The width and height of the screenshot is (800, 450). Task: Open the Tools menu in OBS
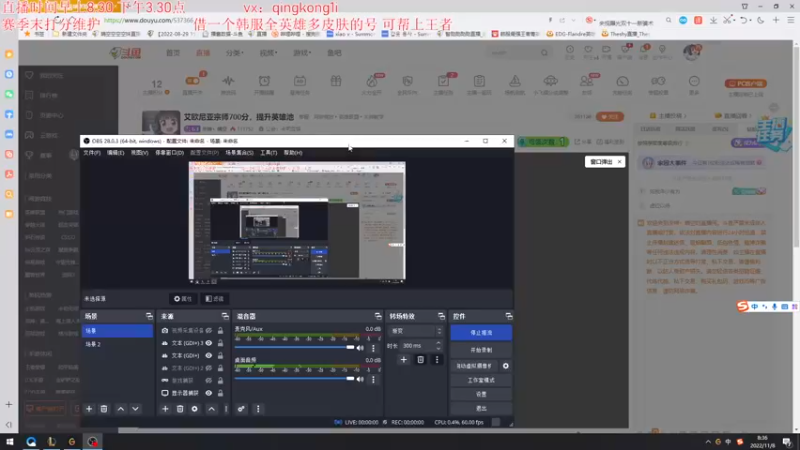pos(268,153)
